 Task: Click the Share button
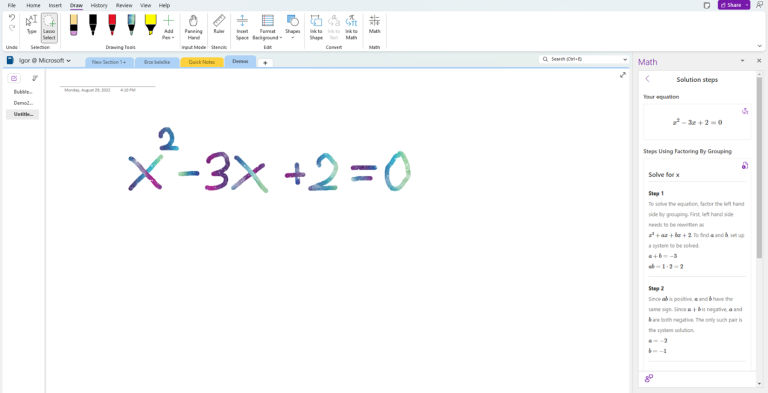[x=731, y=5]
